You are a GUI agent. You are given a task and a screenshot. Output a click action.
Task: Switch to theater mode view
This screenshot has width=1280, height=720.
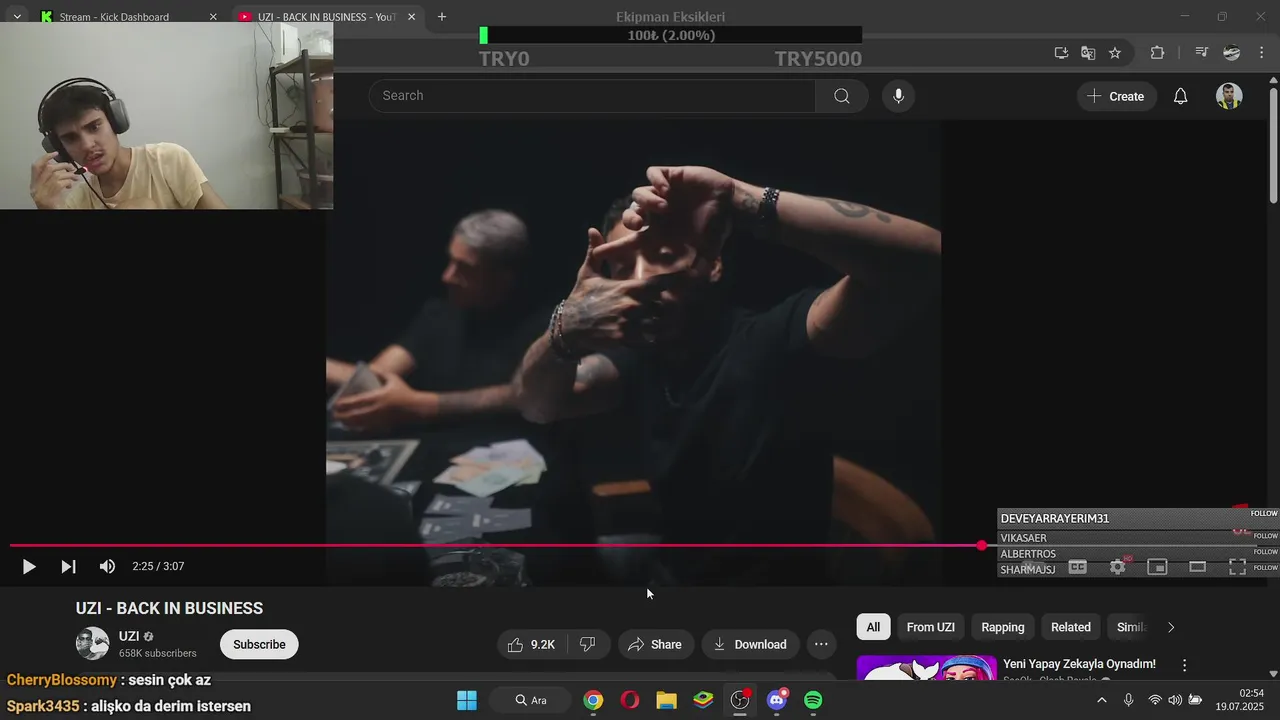coord(1197,567)
